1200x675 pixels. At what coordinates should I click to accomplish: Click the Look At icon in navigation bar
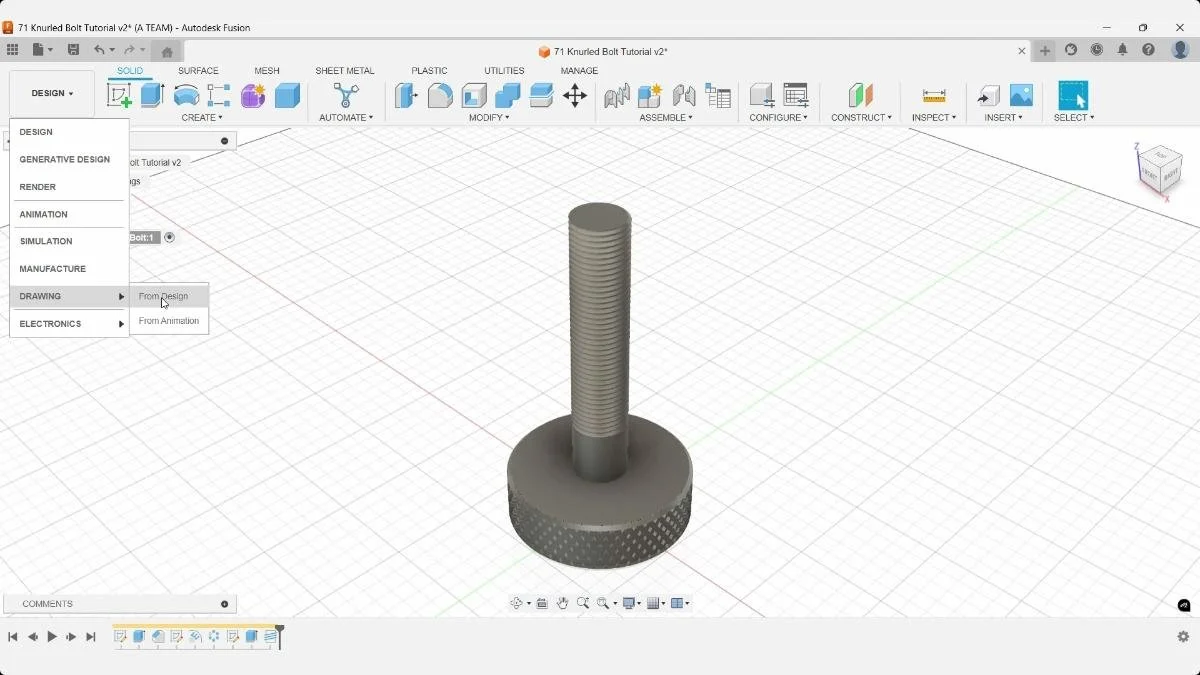[542, 603]
